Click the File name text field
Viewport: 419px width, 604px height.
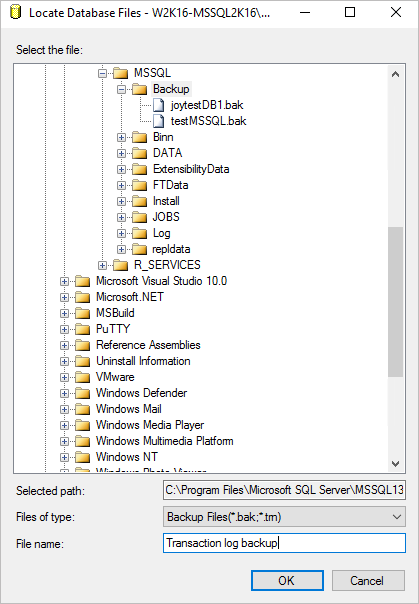(x=284, y=543)
